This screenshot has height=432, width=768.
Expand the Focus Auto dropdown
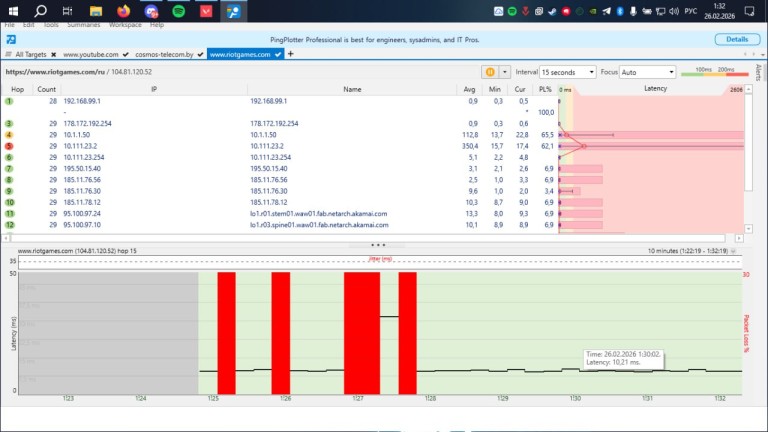(x=648, y=72)
